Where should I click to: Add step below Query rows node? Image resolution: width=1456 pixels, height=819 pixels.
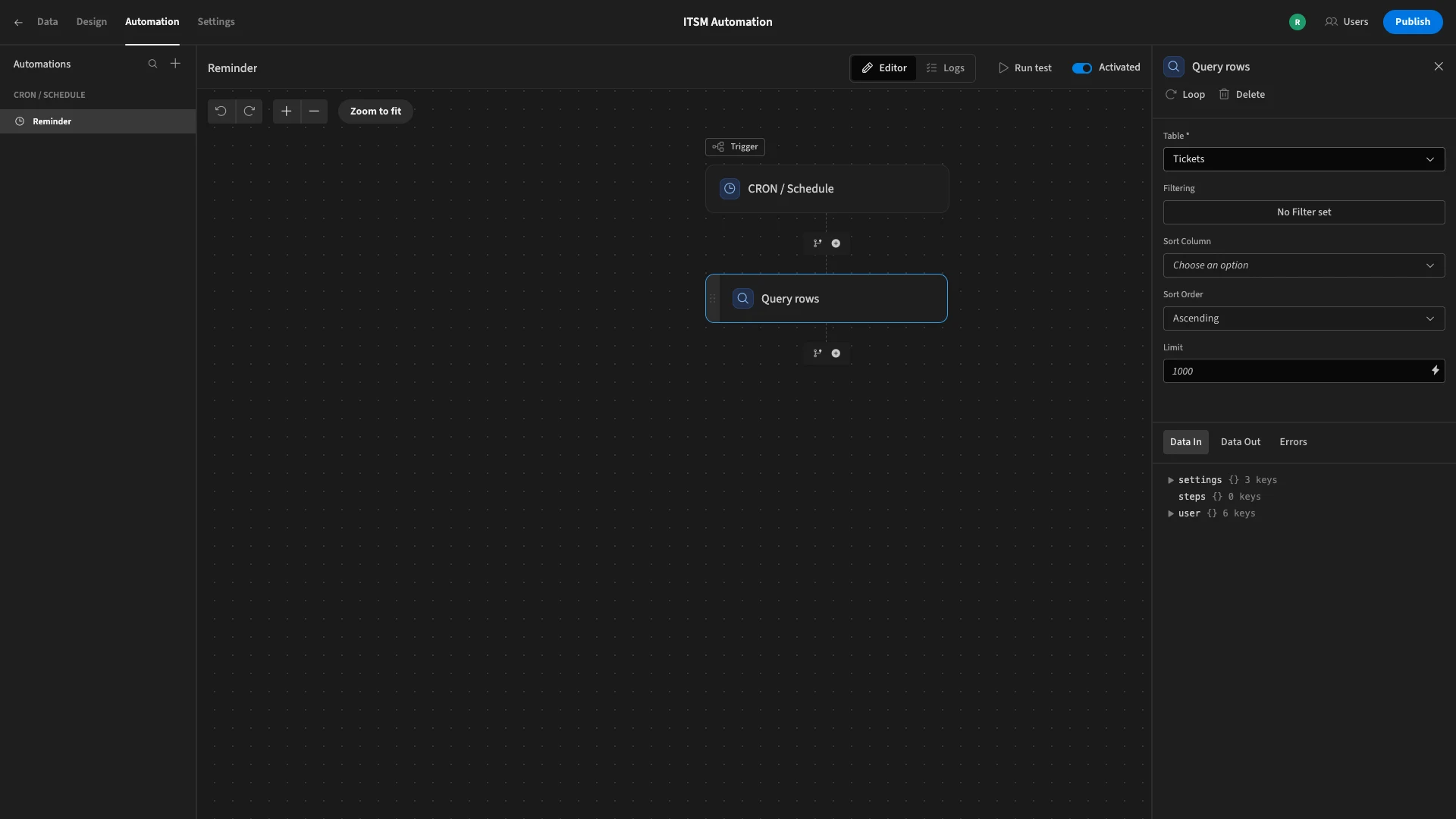pos(836,353)
